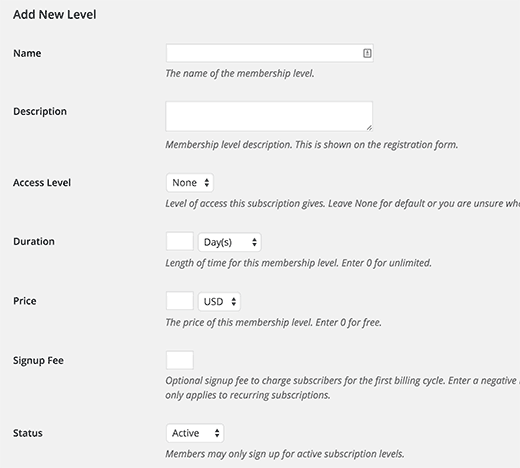This screenshot has height=468, width=520.
Task: Click inside the Description textarea
Action: [269, 116]
